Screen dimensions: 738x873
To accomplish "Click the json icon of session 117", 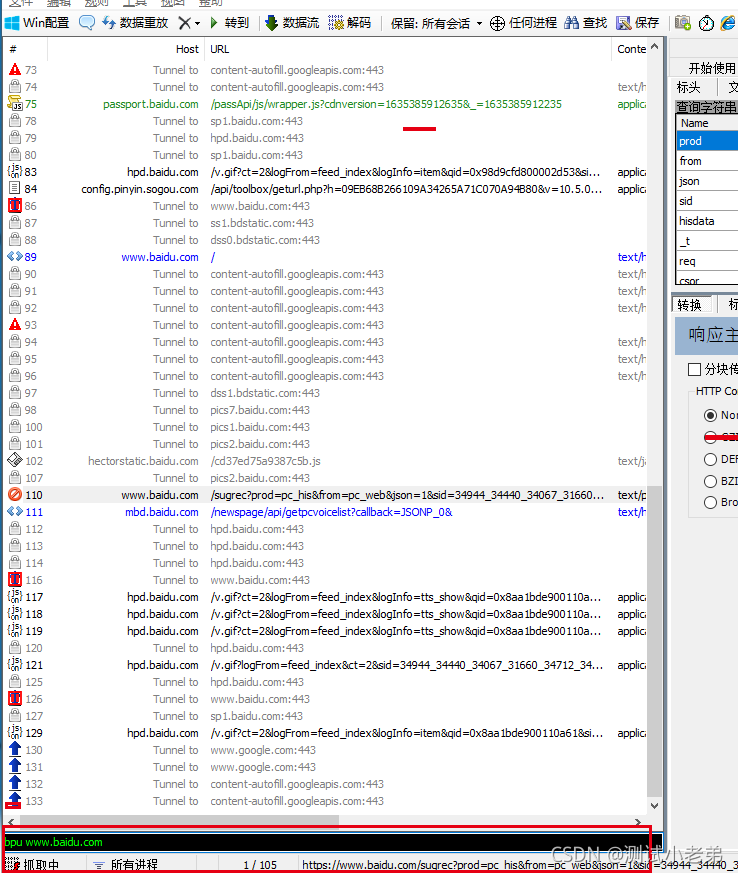I will point(14,596).
